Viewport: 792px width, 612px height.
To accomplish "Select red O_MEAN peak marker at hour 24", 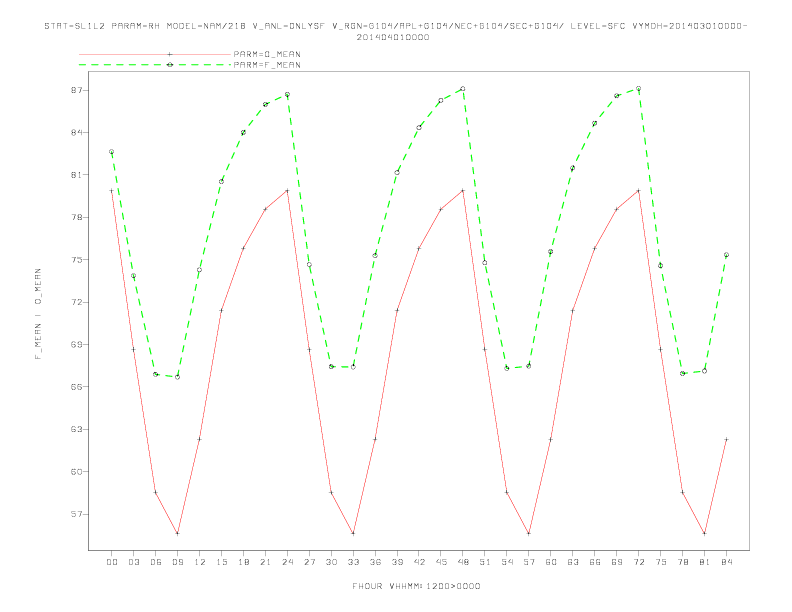I will [287, 190].
